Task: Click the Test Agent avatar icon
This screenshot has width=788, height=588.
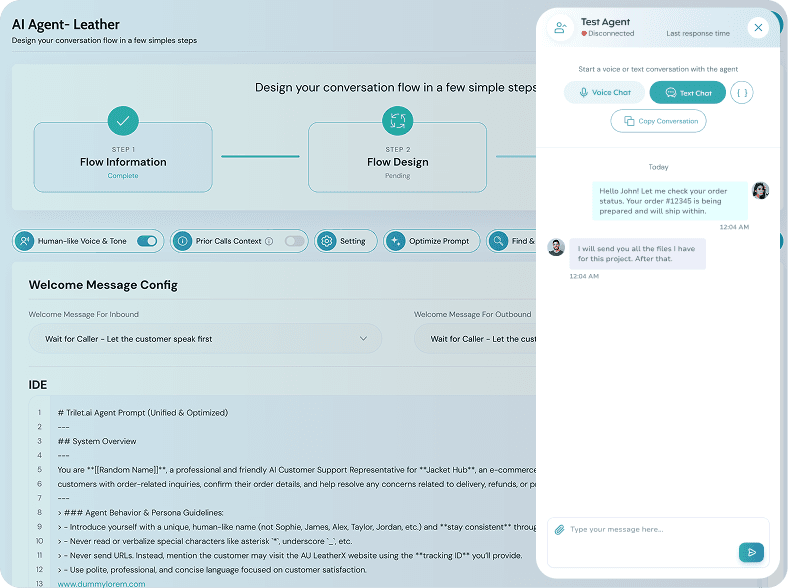Action: [560, 28]
